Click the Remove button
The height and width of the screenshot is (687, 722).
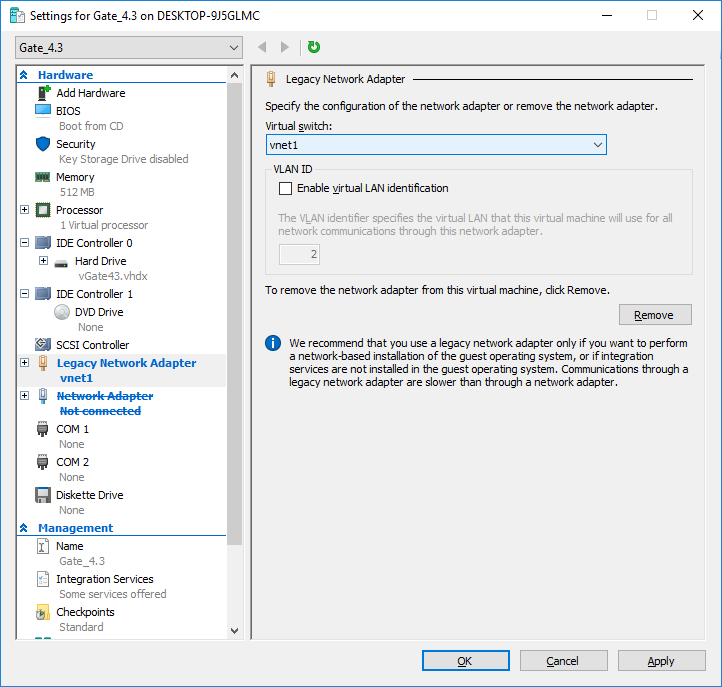655,314
